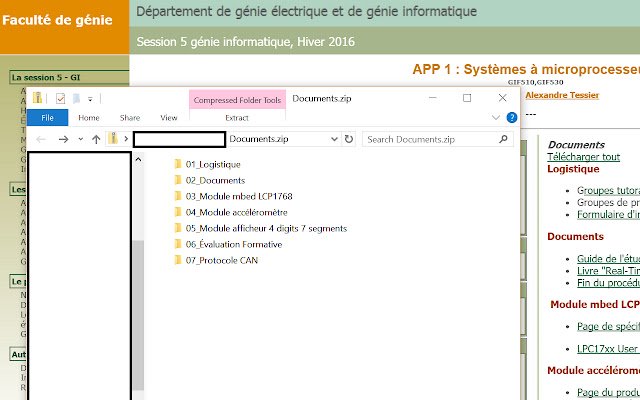640x400 pixels.
Task: Switch to the Share ribbon tab
Action: [x=130, y=118]
